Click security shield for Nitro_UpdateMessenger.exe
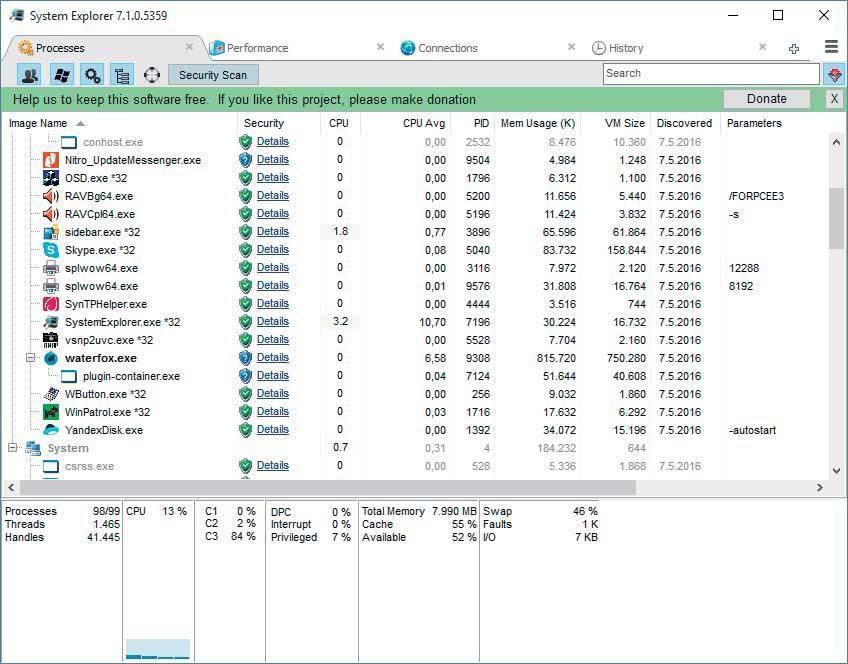This screenshot has height=664, width=848. point(246,160)
